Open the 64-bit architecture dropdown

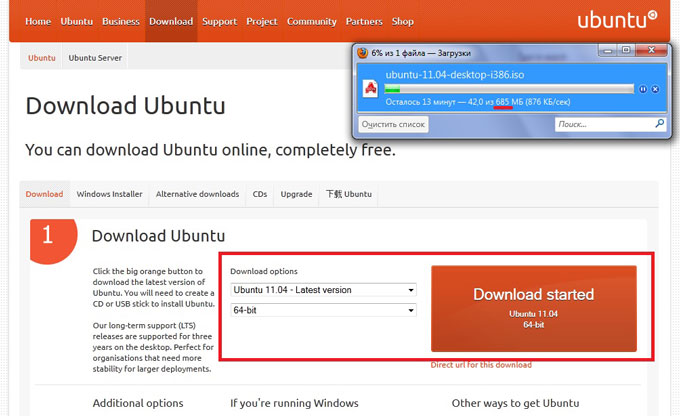(x=323, y=310)
